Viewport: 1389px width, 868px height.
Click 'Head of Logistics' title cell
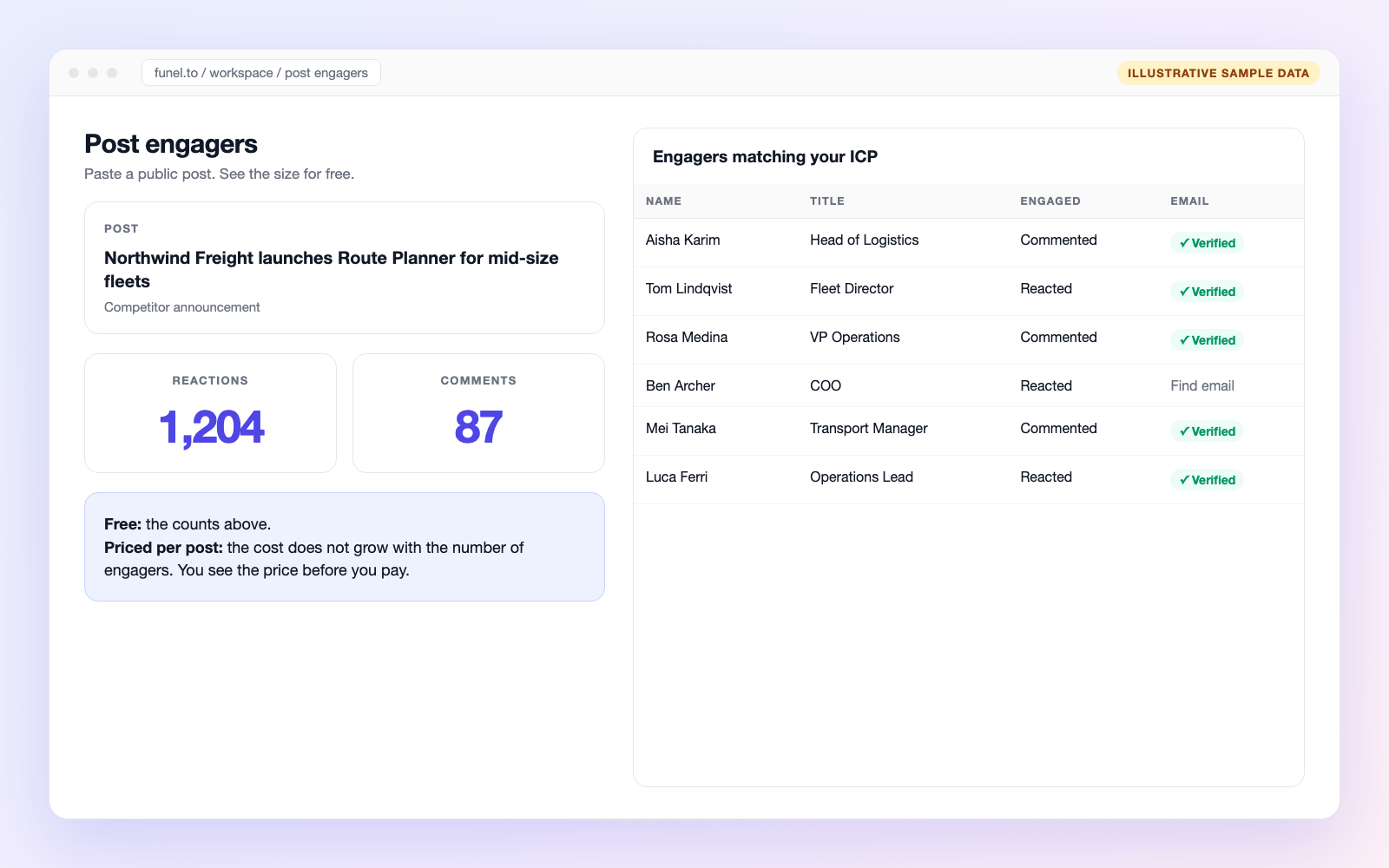[x=865, y=240]
